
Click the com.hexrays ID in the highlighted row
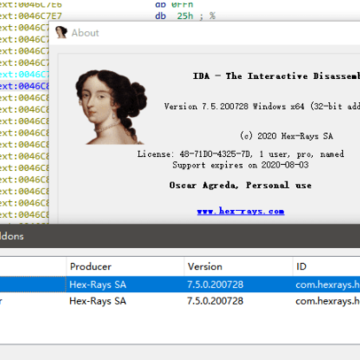pos(328,285)
